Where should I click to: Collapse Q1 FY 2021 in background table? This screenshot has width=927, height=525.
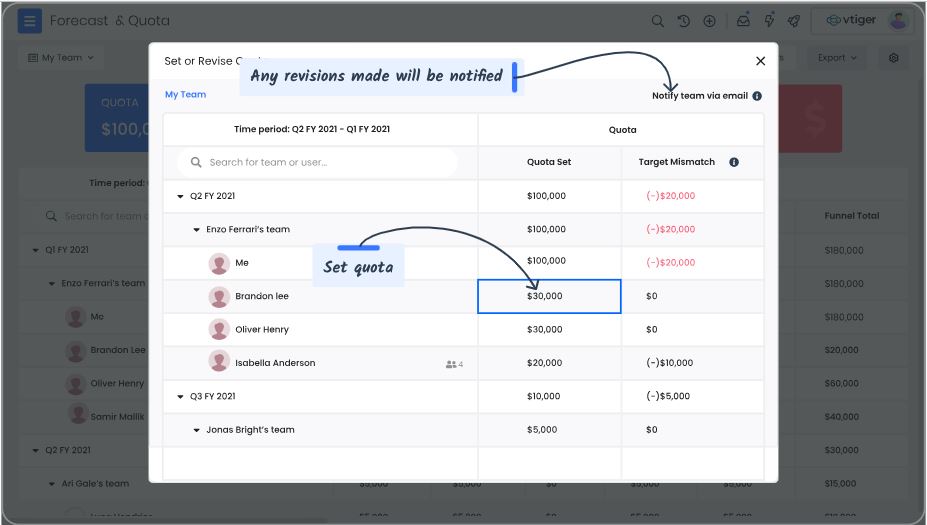click(x=35, y=250)
